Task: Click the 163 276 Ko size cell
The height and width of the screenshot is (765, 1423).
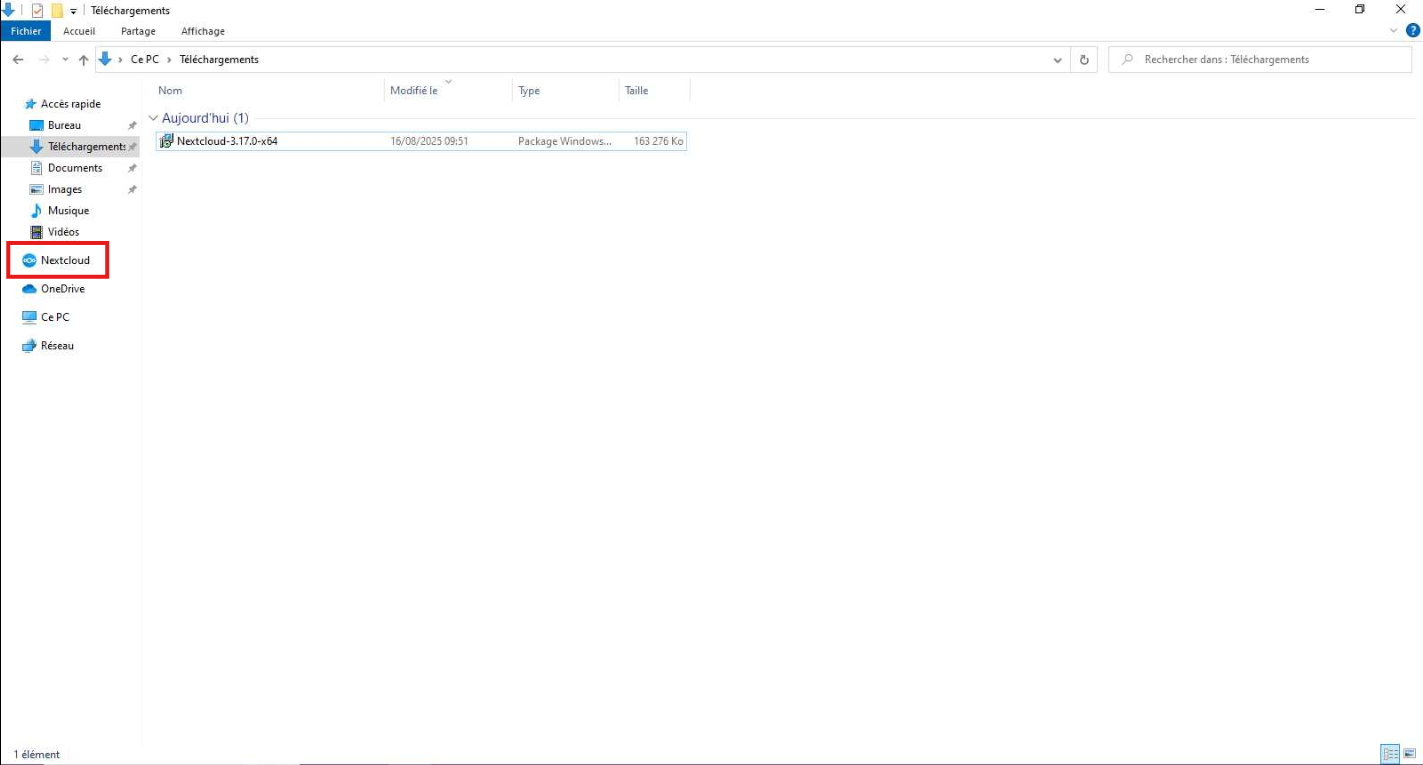Action: click(658, 142)
